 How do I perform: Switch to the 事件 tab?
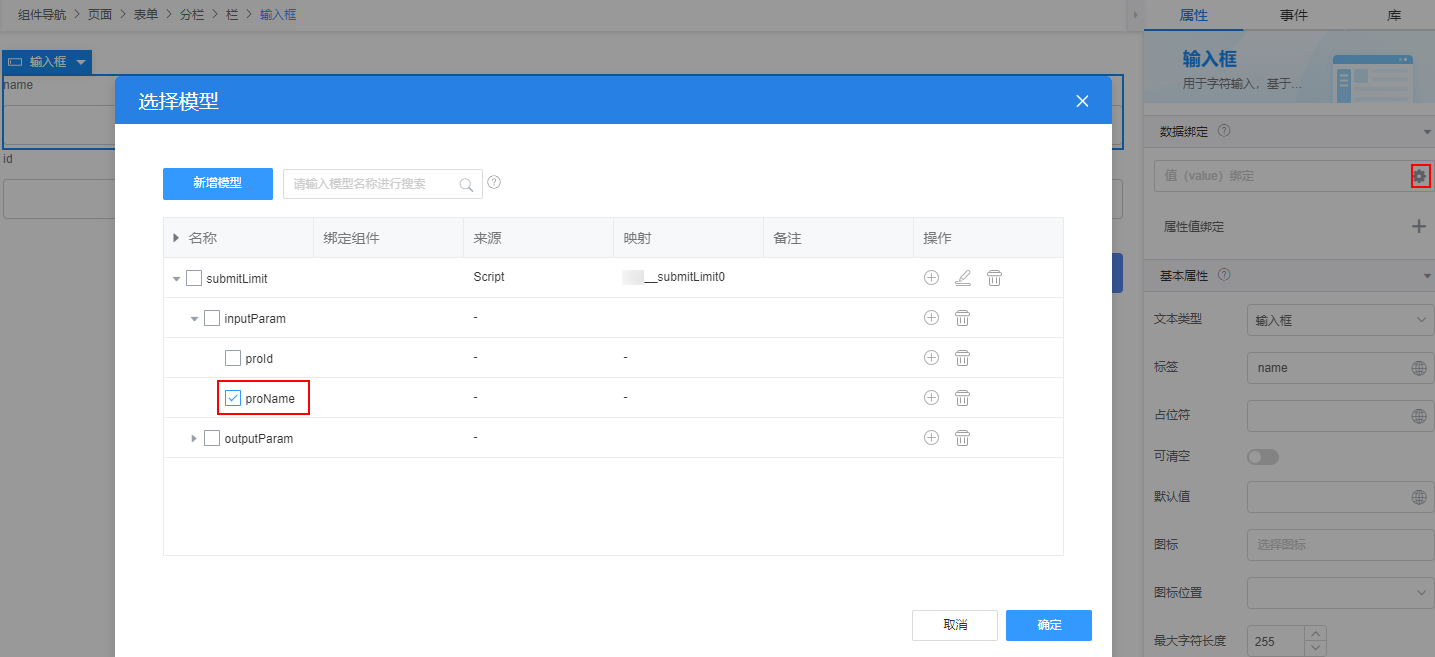coord(1293,15)
